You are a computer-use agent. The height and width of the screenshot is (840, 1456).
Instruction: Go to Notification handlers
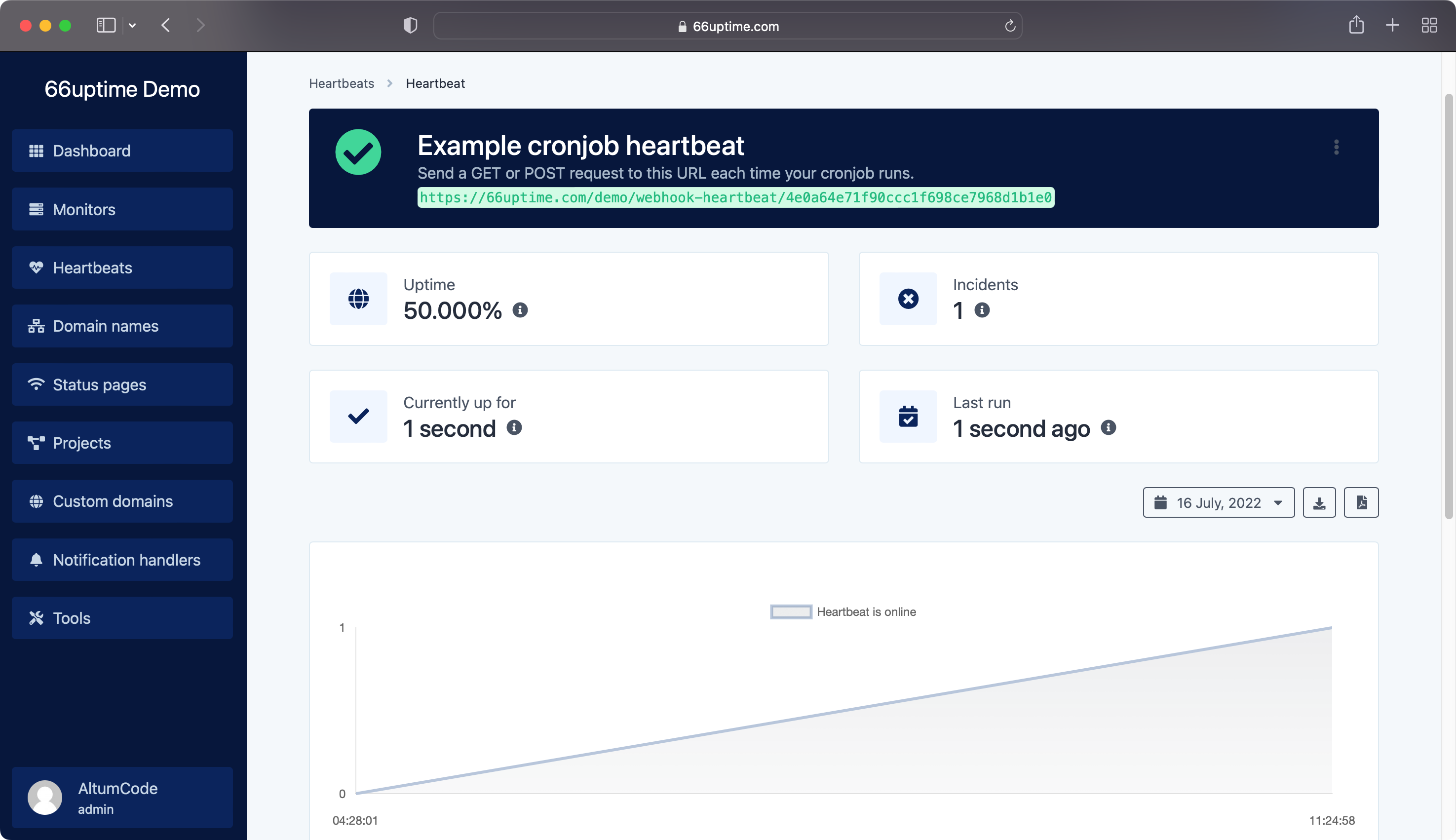click(x=122, y=560)
